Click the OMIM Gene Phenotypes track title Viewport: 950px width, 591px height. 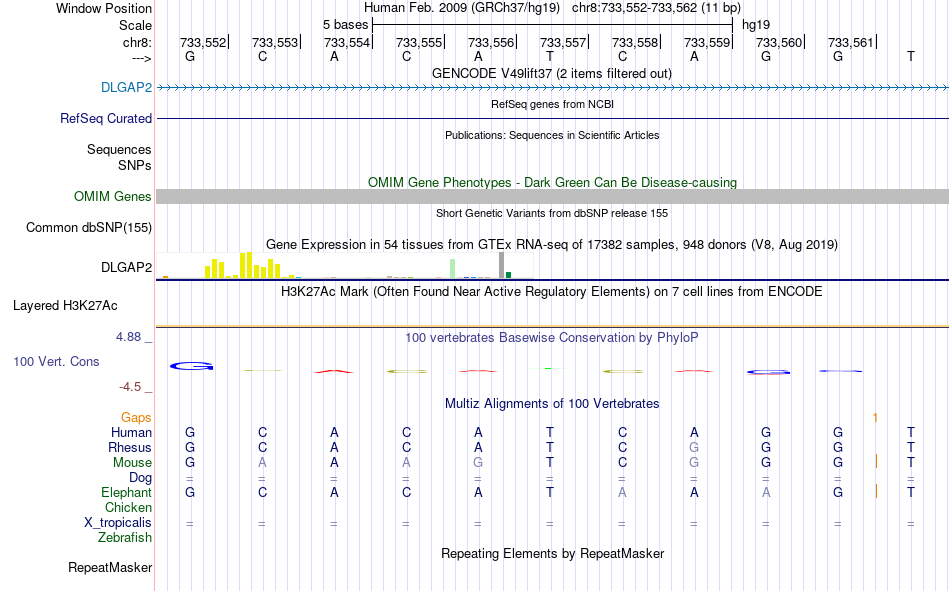tap(552, 182)
